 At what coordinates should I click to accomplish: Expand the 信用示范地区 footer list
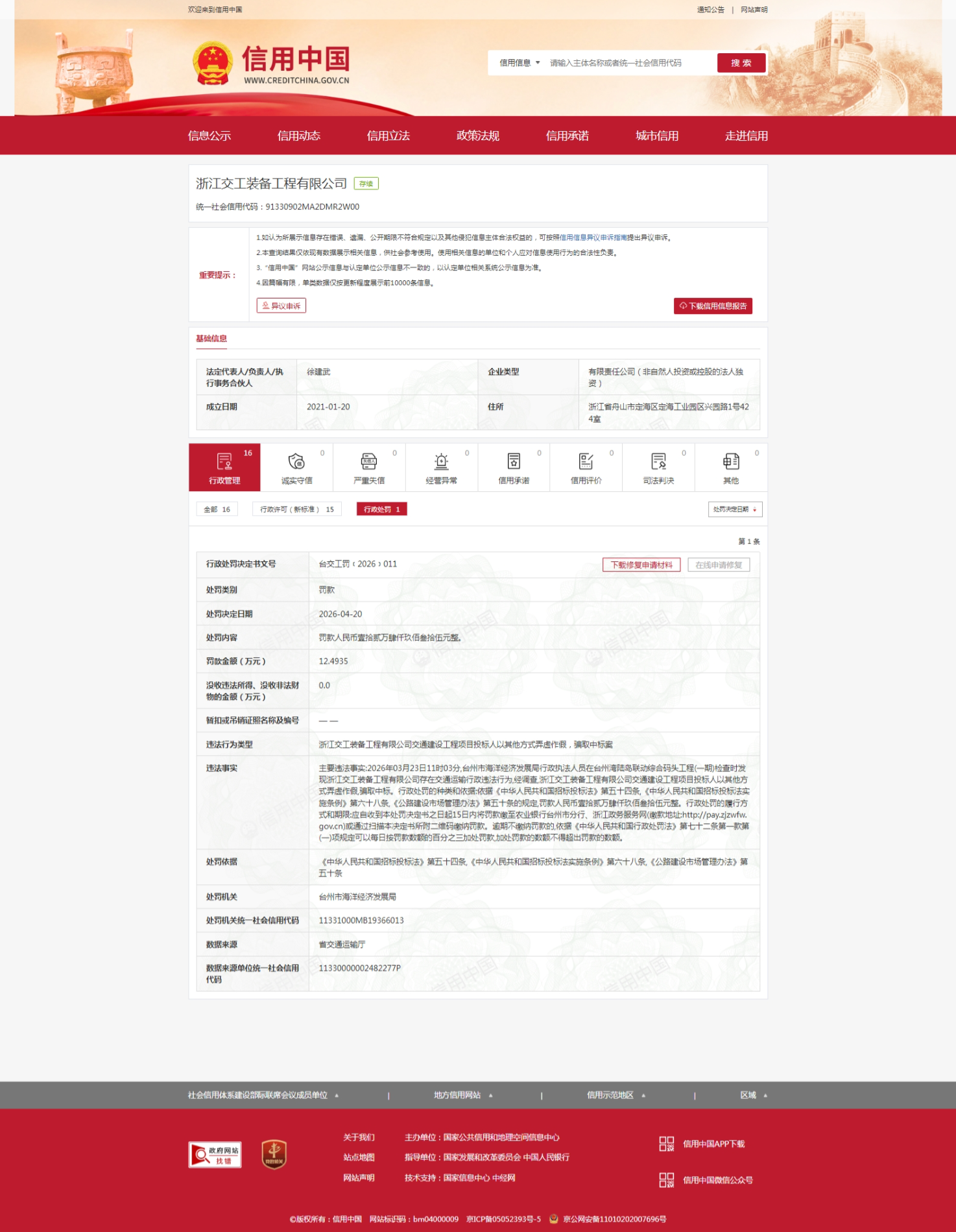click(x=616, y=1095)
